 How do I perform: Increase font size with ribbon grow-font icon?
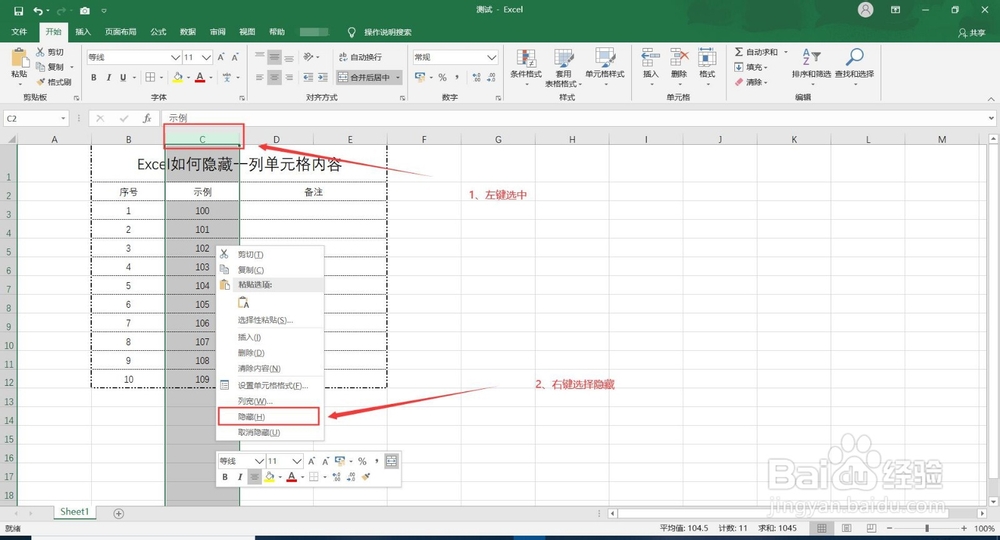(x=221, y=57)
